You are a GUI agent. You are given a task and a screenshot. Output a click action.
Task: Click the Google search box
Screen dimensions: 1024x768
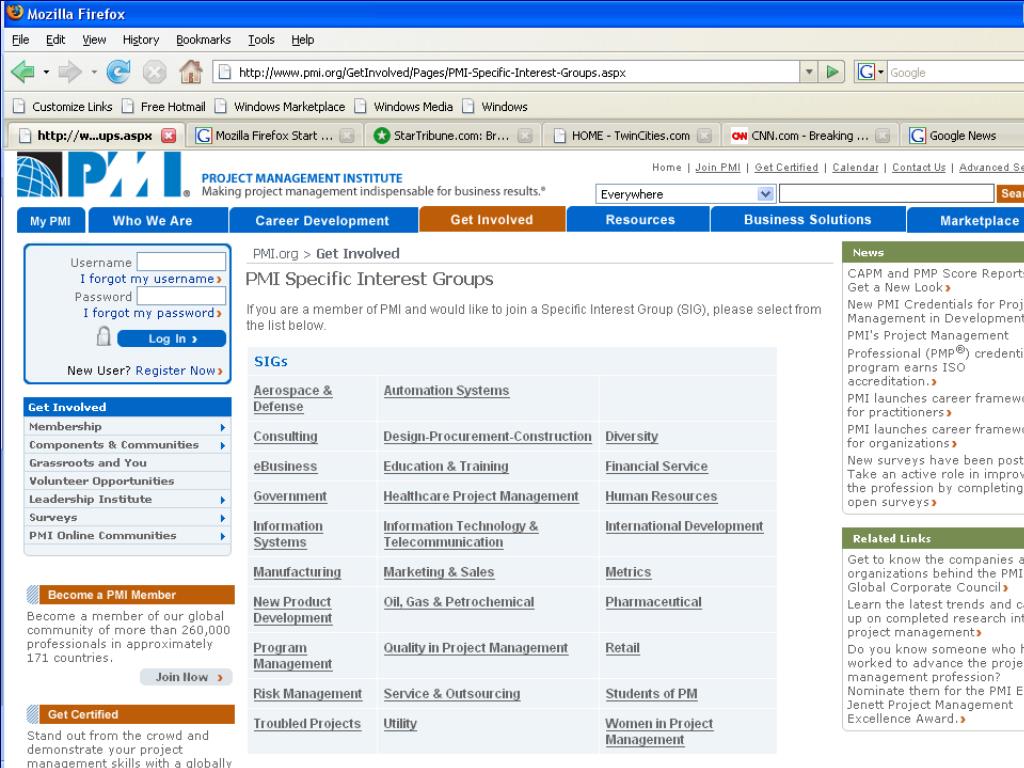(x=955, y=72)
